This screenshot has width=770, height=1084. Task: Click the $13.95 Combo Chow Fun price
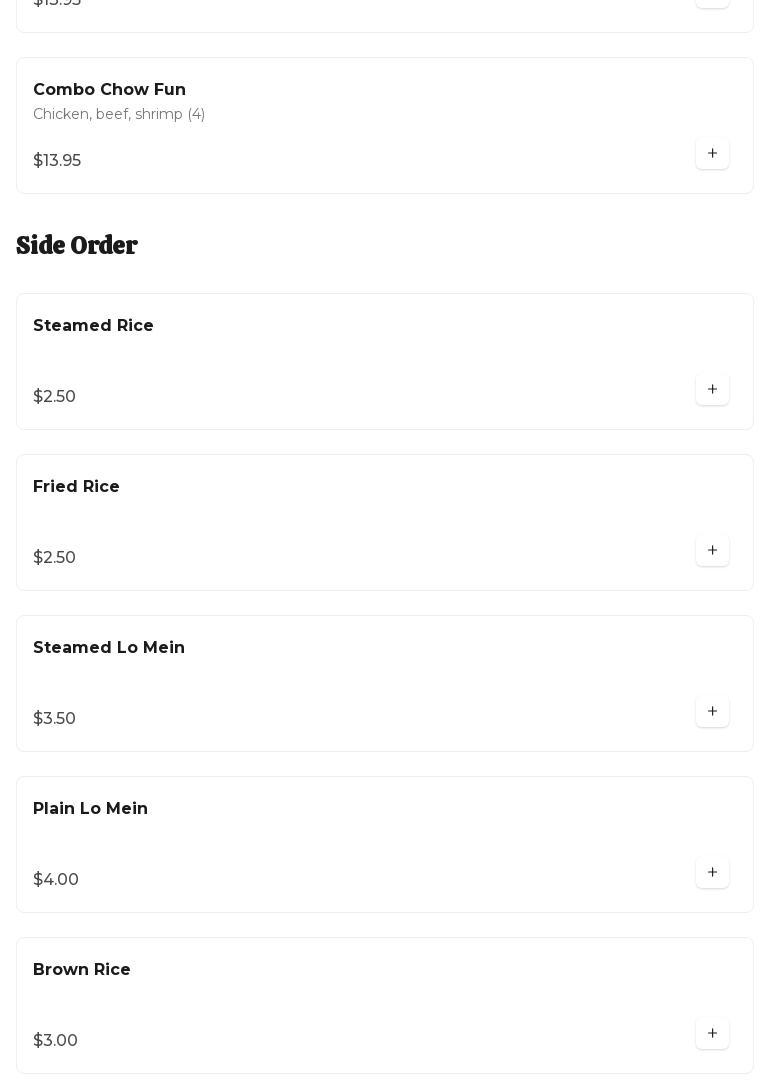pos(57,161)
